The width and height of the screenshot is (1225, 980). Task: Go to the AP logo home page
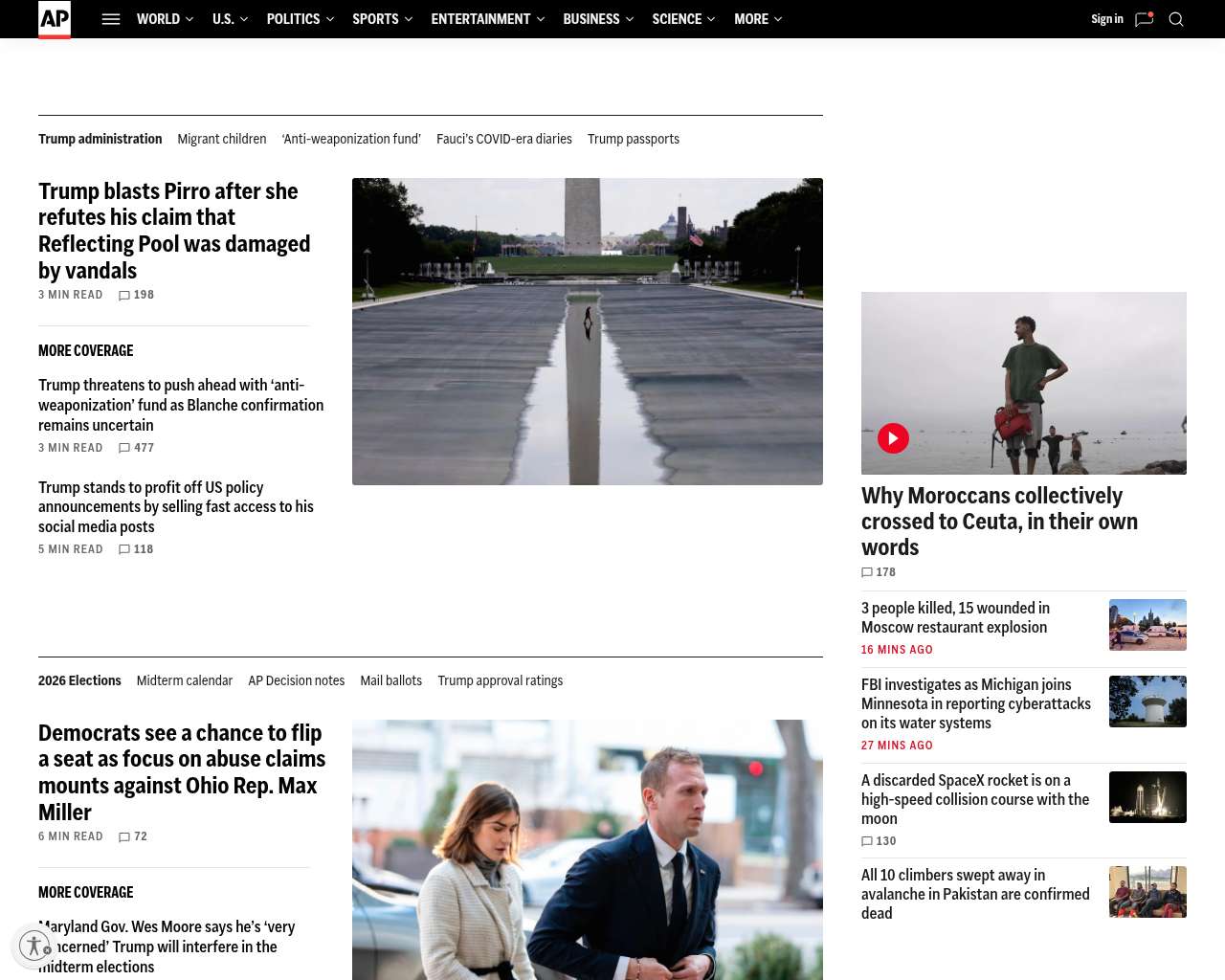(55, 19)
